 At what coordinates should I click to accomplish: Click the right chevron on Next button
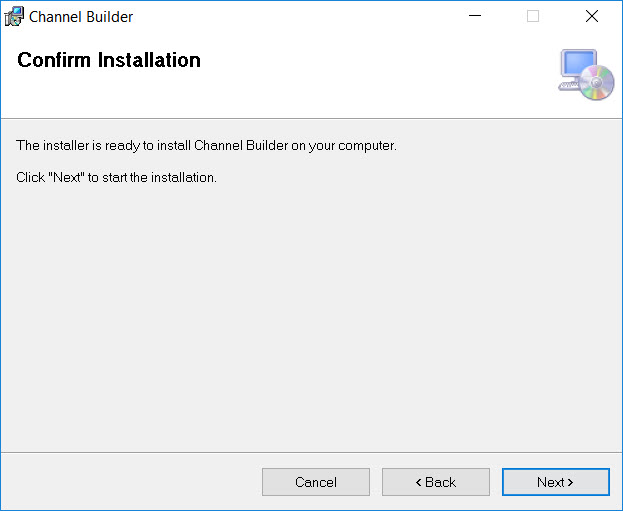pyautogui.click(x=570, y=482)
